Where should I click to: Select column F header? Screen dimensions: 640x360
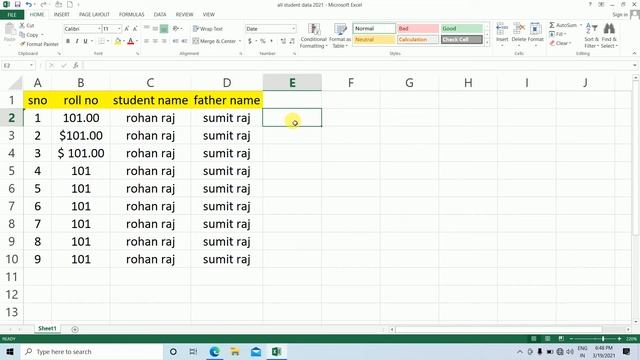click(351, 83)
